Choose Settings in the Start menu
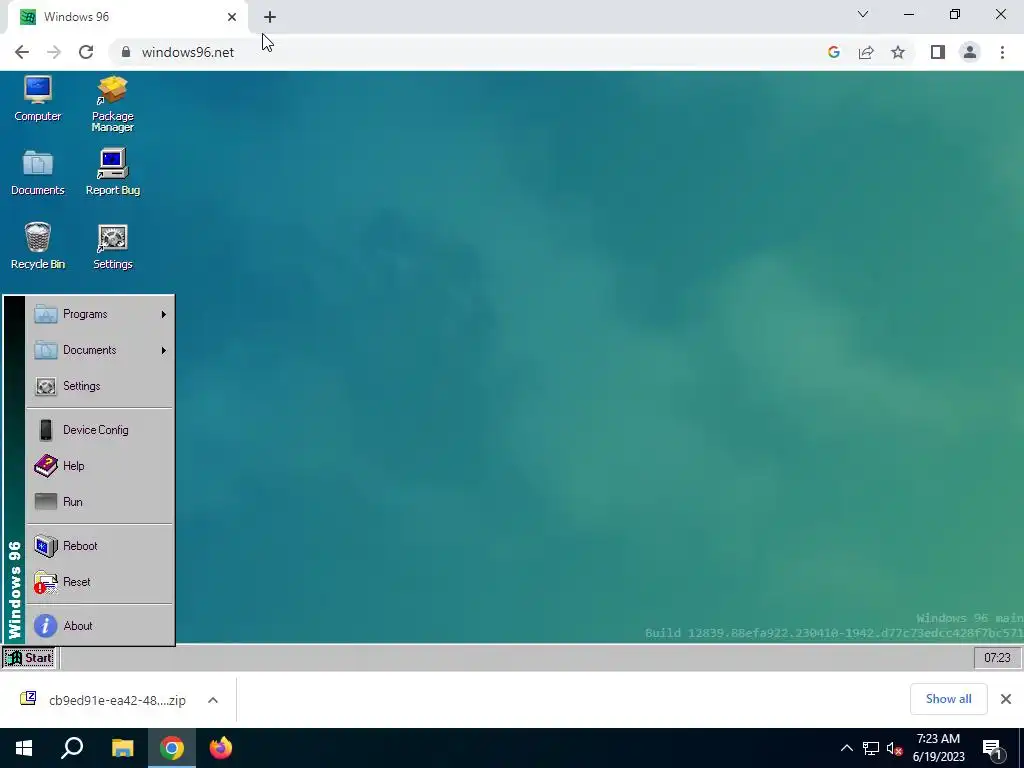This screenshot has width=1024, height=768. (100, 386)
